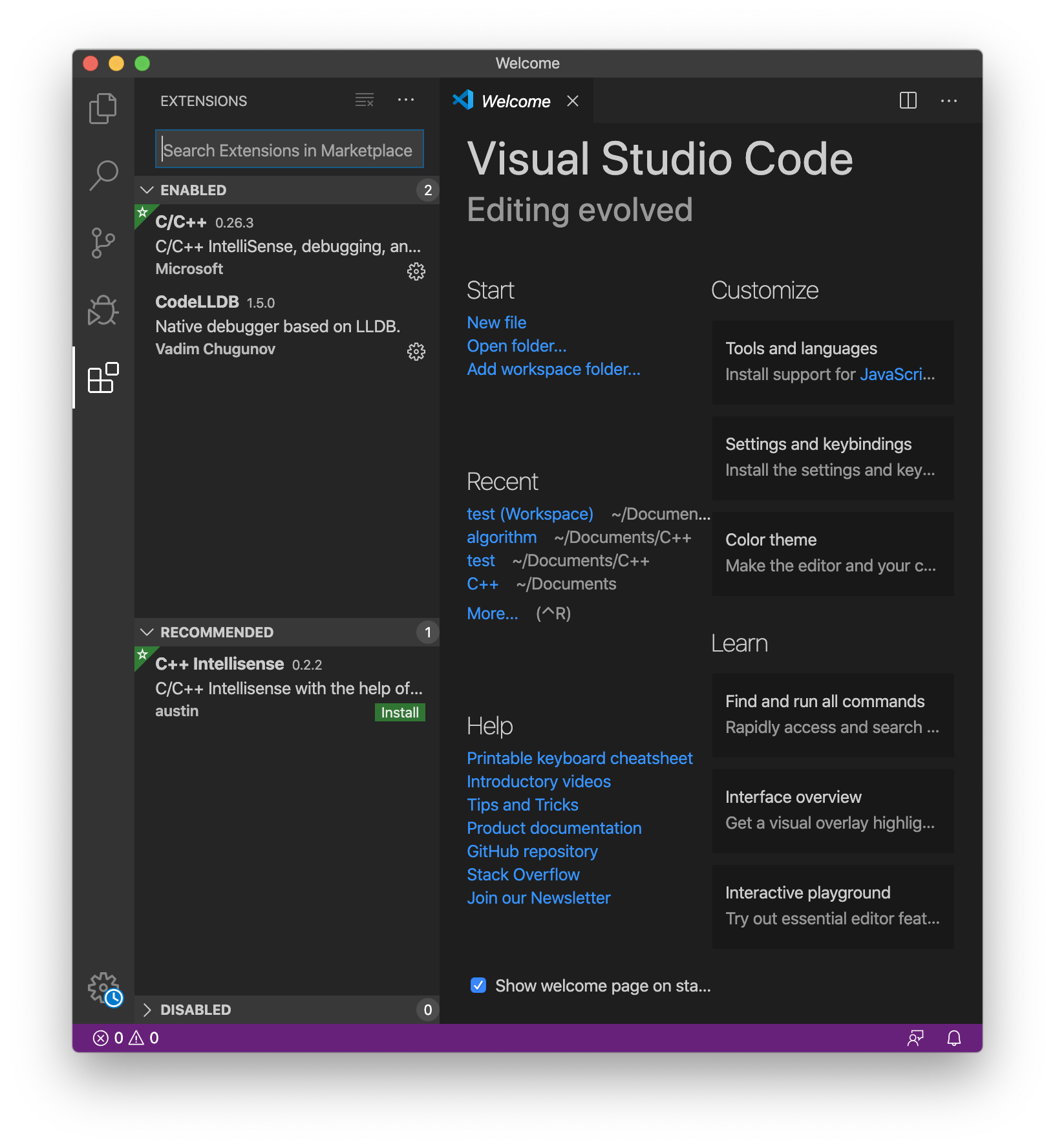Open Tools and languages card
Image resolution: width=1055 pixels, height=1148 pixels.
pyautogui.click(x=833, y=362)
